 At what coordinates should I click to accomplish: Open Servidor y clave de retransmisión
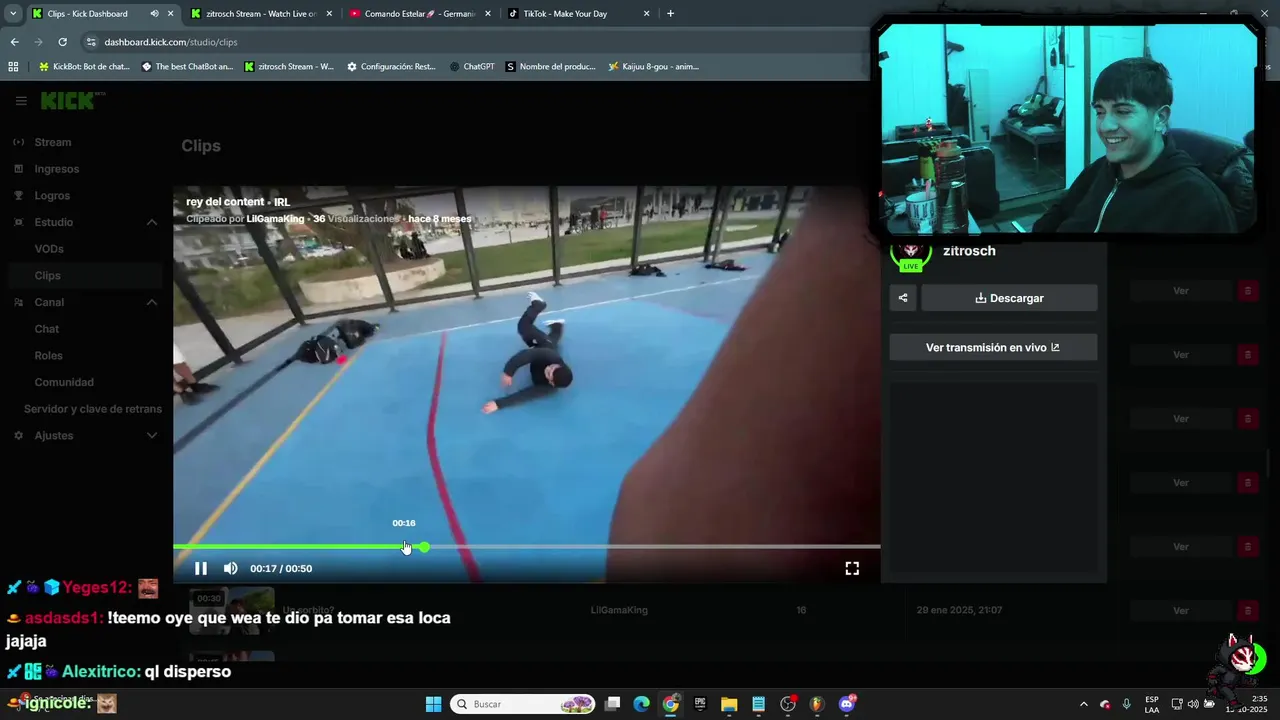[93, 409]
